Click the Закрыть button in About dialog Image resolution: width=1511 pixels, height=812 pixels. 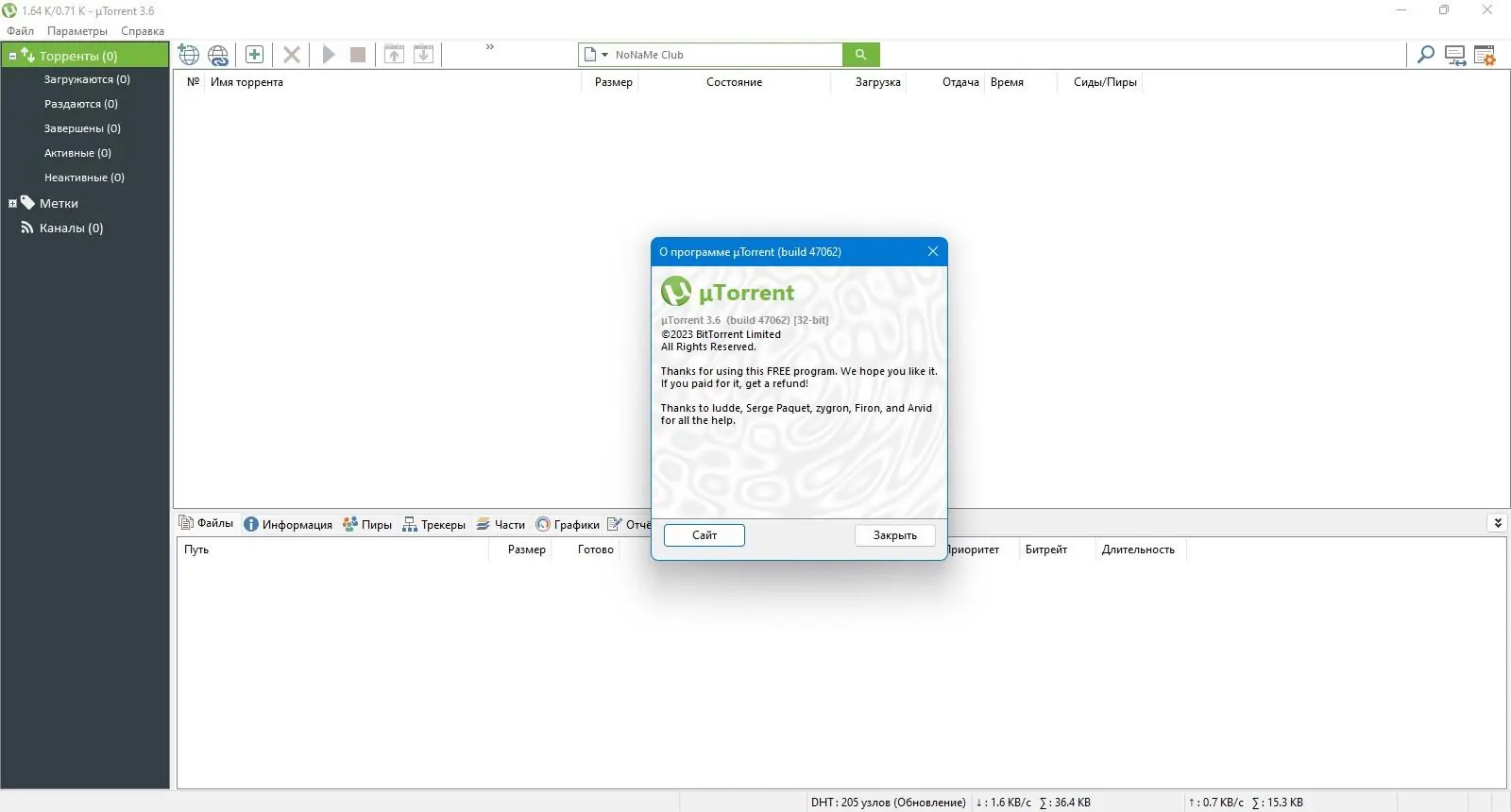(895, 535)
